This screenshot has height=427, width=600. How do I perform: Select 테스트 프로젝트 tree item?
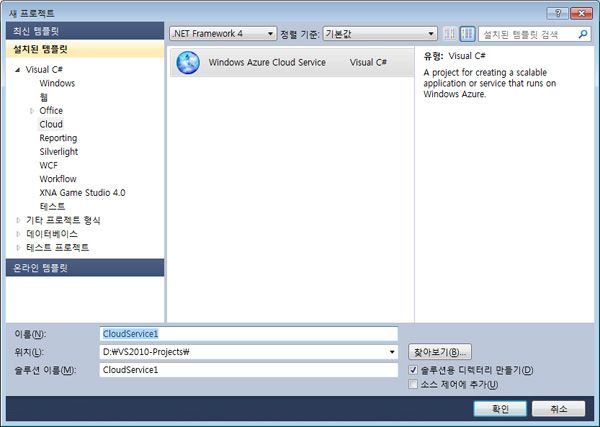pyautogui.click(x=57, y=248)
